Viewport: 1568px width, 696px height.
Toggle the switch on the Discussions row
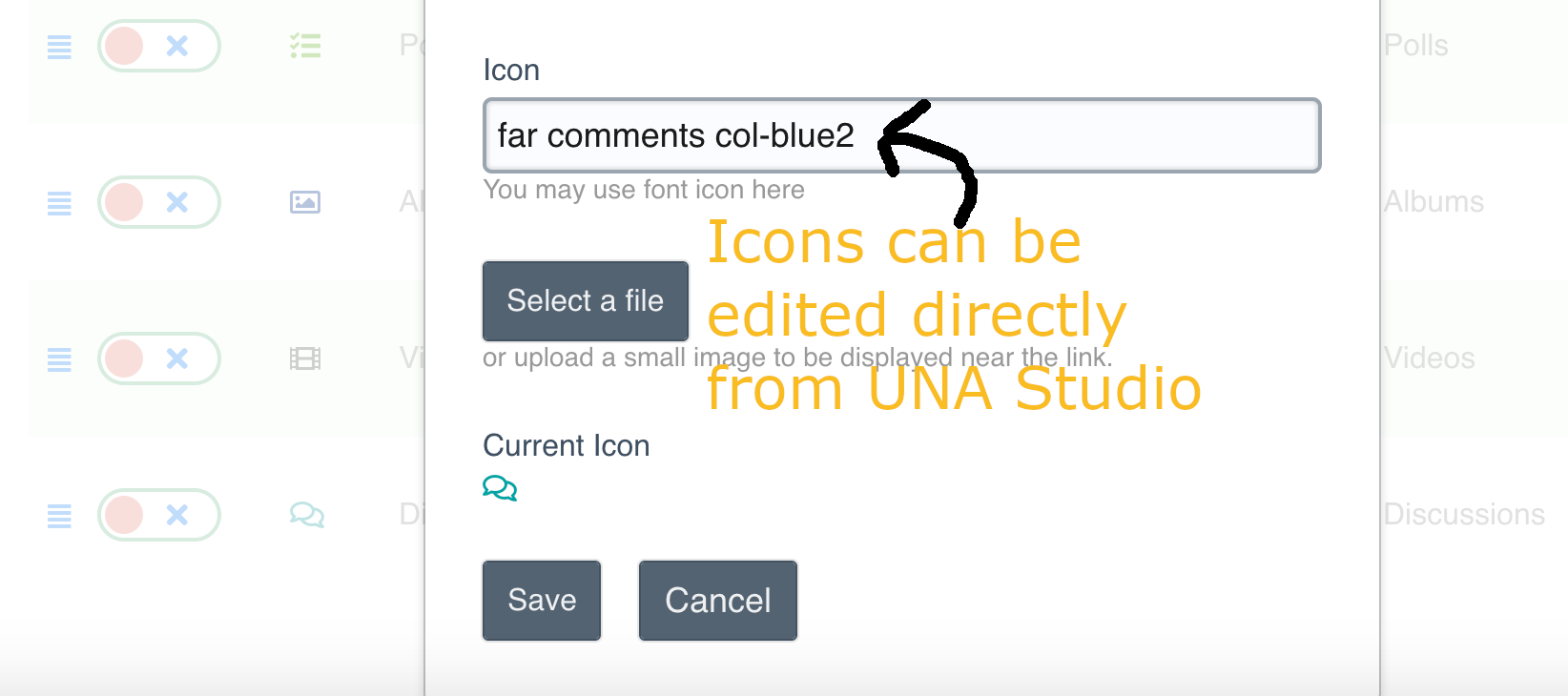(x=159, y=515)
